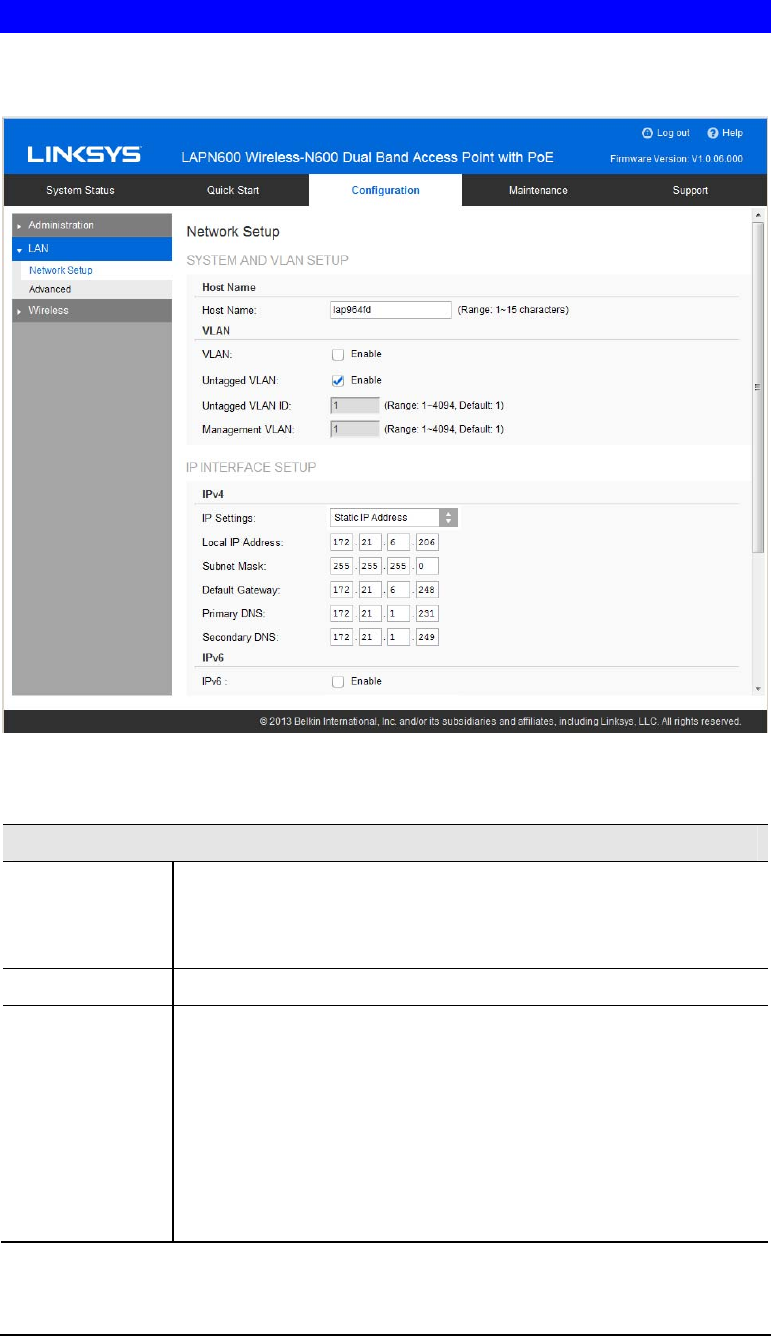Viewport: 771px width, 1336px height.
Task: Click last octet 206 of Local IP
Action: [428, 542]
